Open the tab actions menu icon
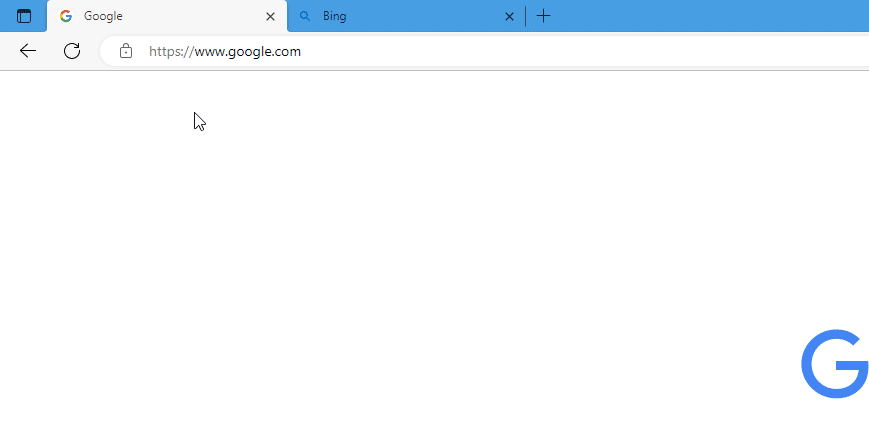869x435 pixels. click(24, 16)
